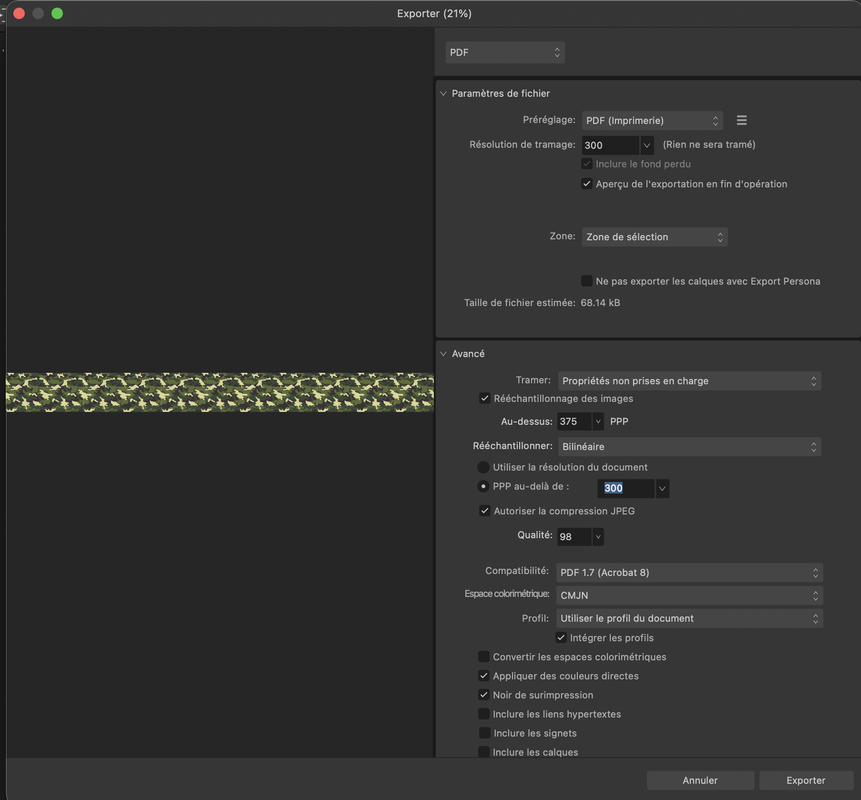Click the estimated file size 68.14 kB
Screen dimensions: 861x800
[600, 303]
